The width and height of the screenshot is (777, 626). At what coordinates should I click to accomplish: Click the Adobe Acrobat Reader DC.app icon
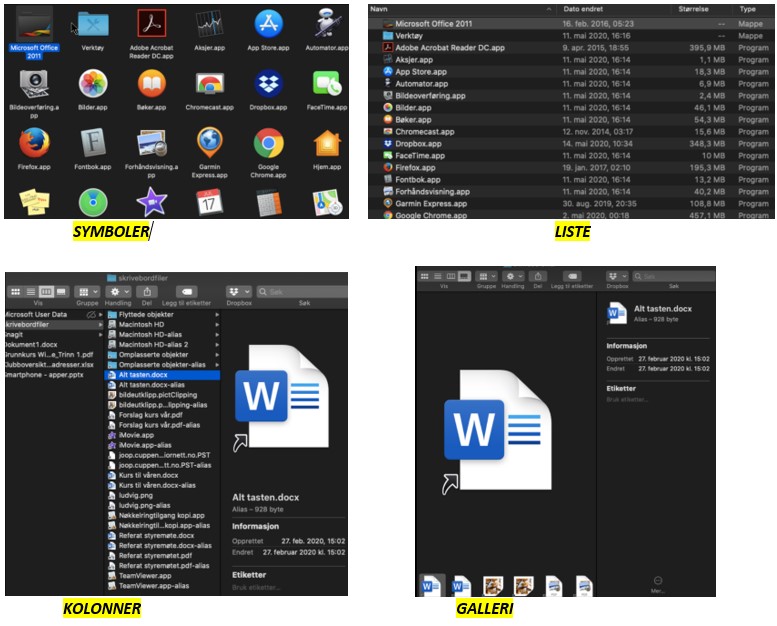[151, 24]
